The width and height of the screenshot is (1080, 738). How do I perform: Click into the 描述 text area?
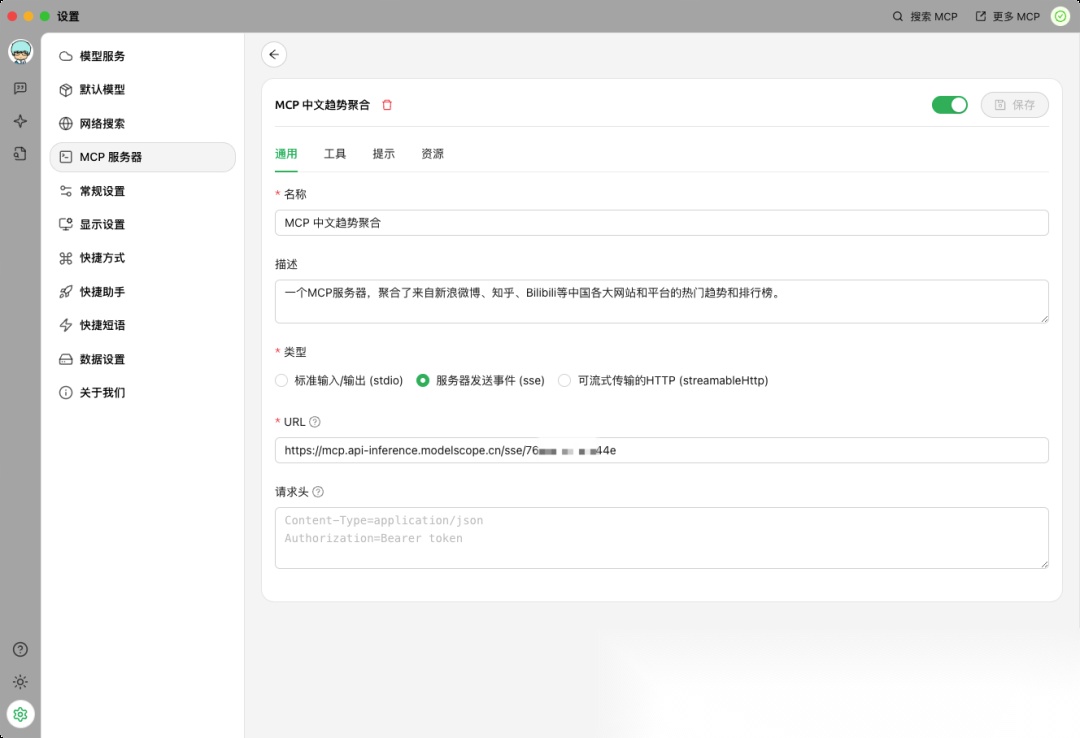click(x=661, y=301)
